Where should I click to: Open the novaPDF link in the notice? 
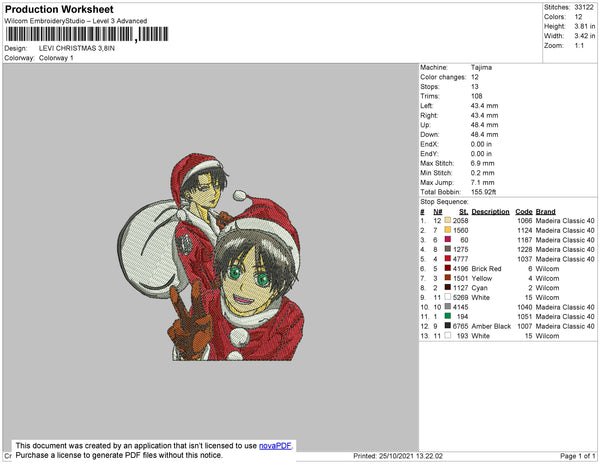275,446
